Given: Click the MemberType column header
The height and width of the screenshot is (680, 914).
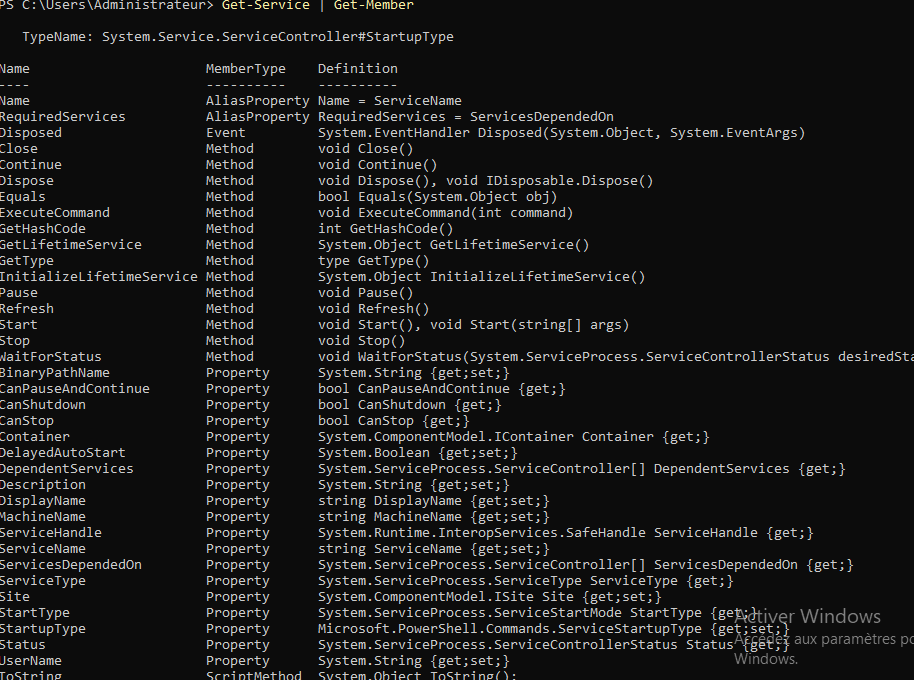Looking at the screenshot, I should [x=246, y=68].
